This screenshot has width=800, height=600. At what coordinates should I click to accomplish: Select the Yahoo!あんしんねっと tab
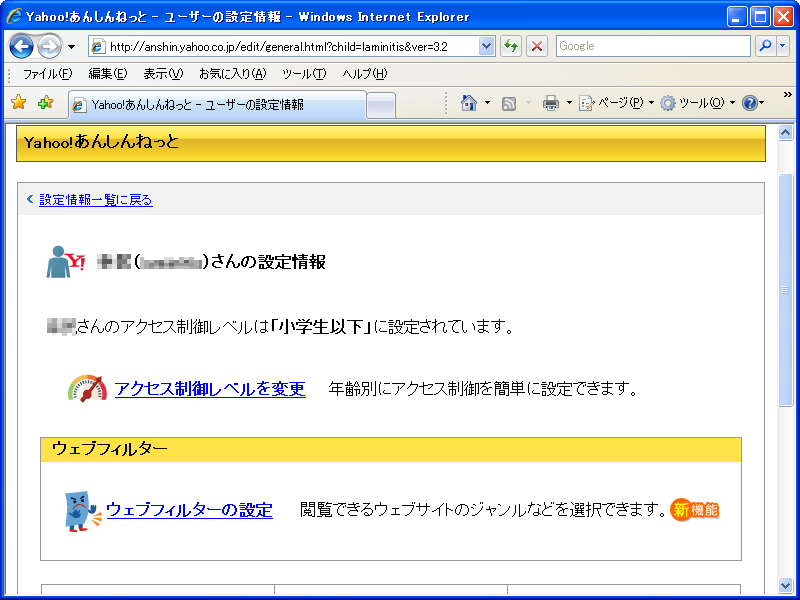[217, 105]
